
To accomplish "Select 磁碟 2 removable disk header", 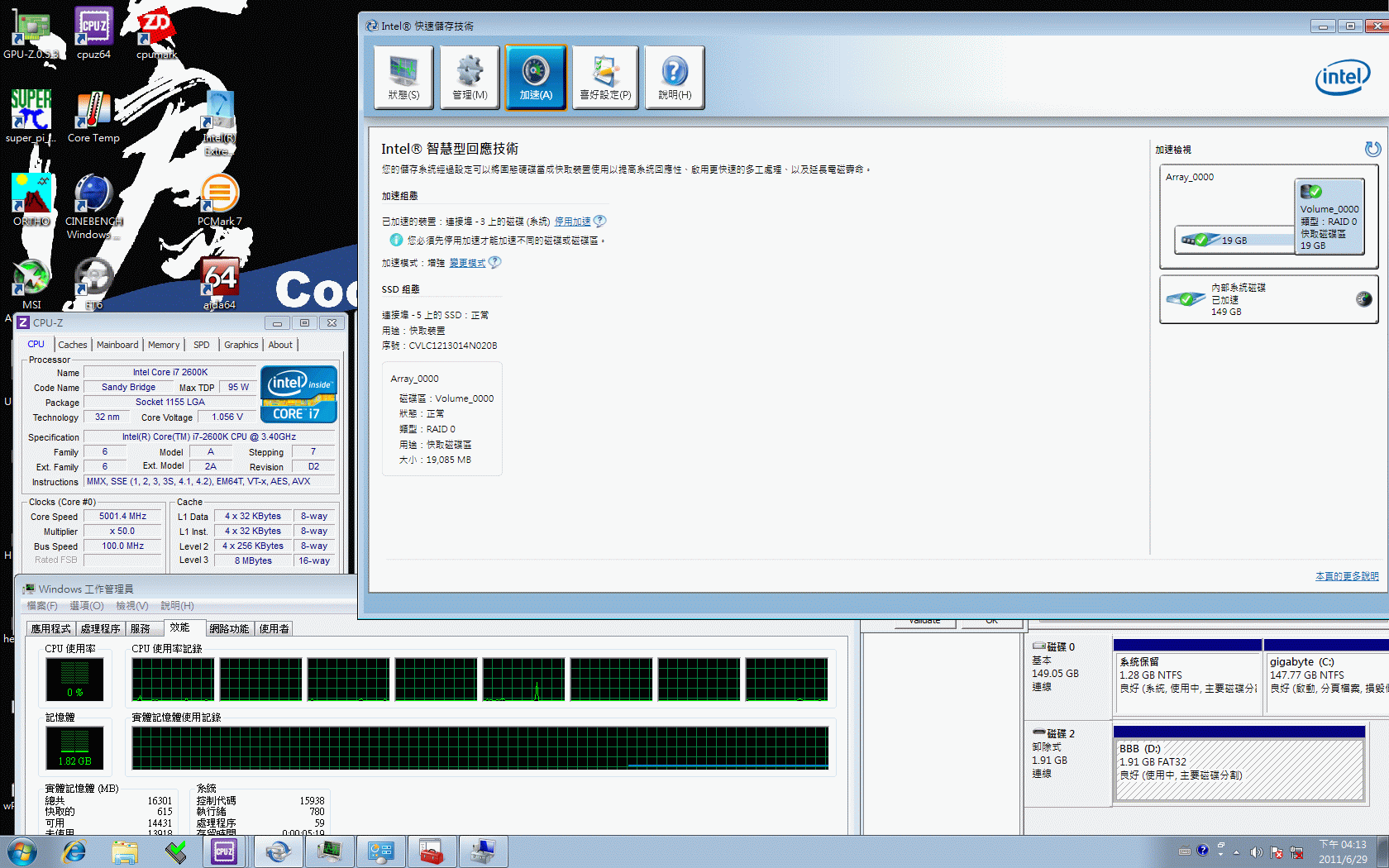I will 1067,763.
